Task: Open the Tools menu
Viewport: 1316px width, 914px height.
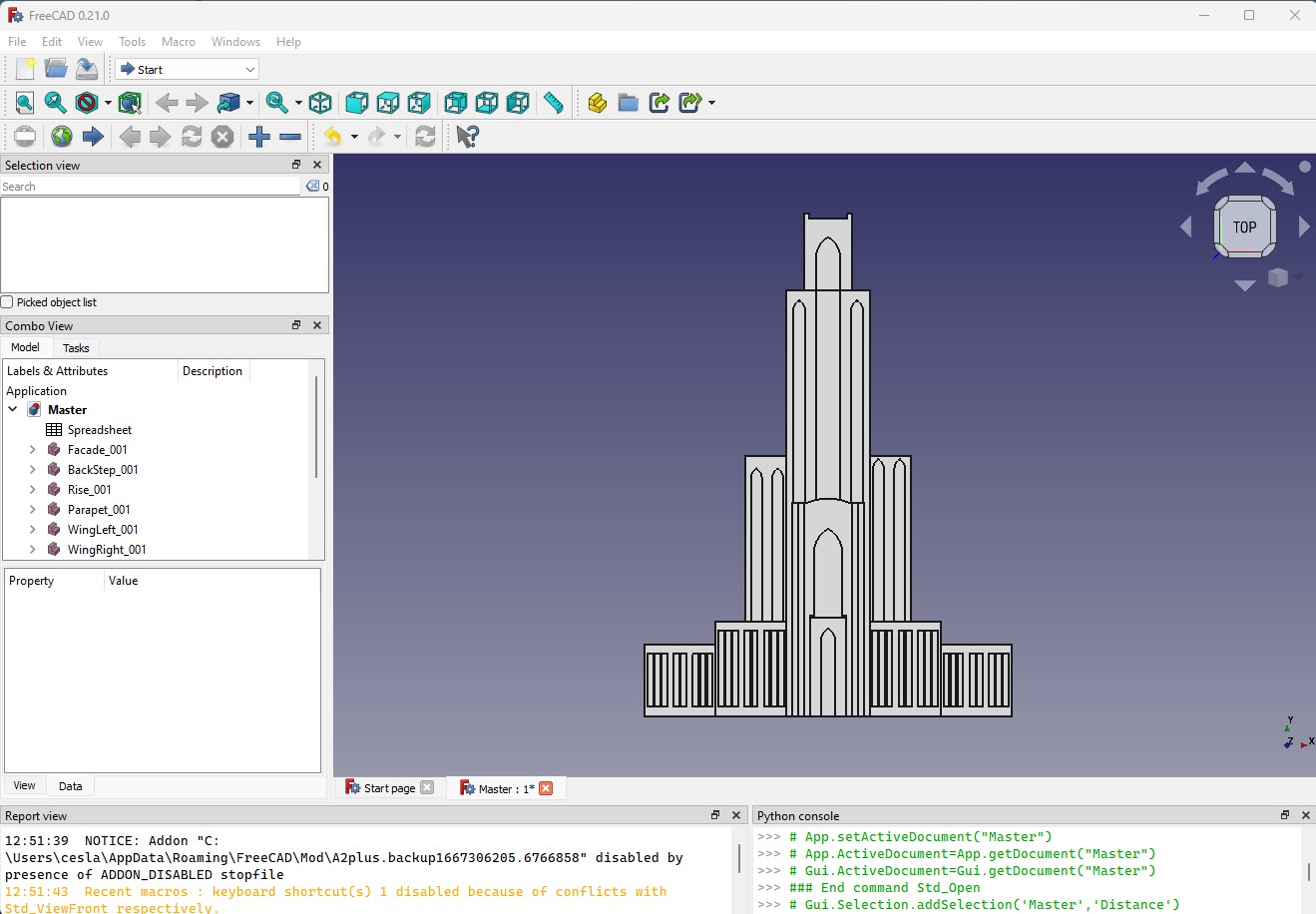Action: click(132, 42)
